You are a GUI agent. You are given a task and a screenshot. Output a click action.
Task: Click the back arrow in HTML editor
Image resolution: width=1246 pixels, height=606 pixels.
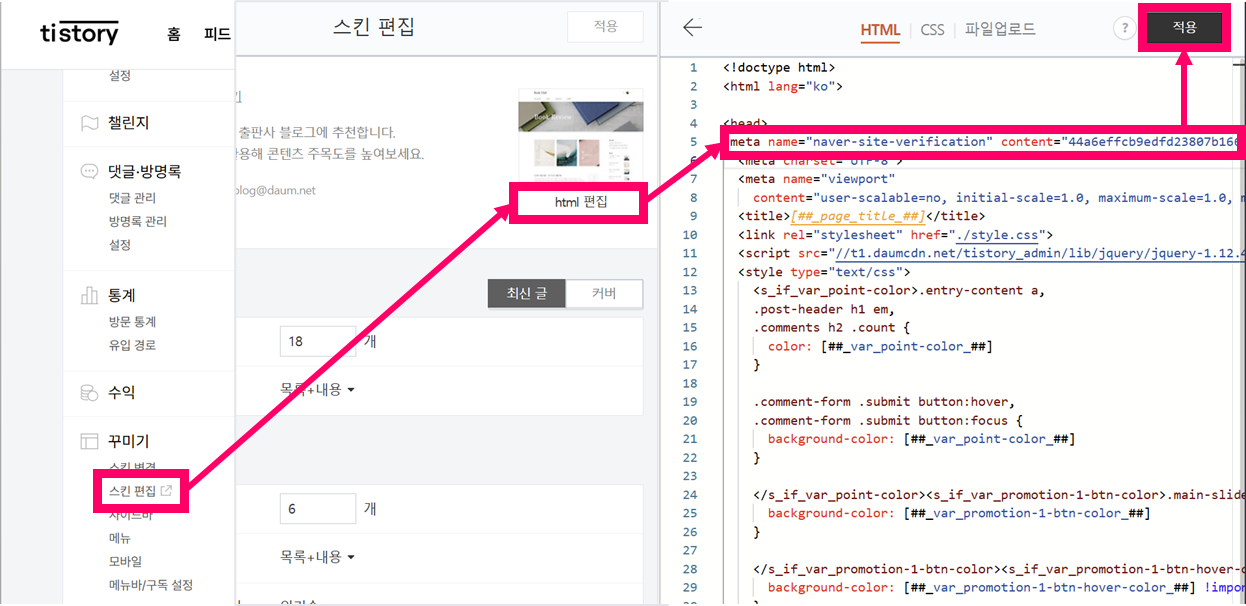[x=692, y=28]
